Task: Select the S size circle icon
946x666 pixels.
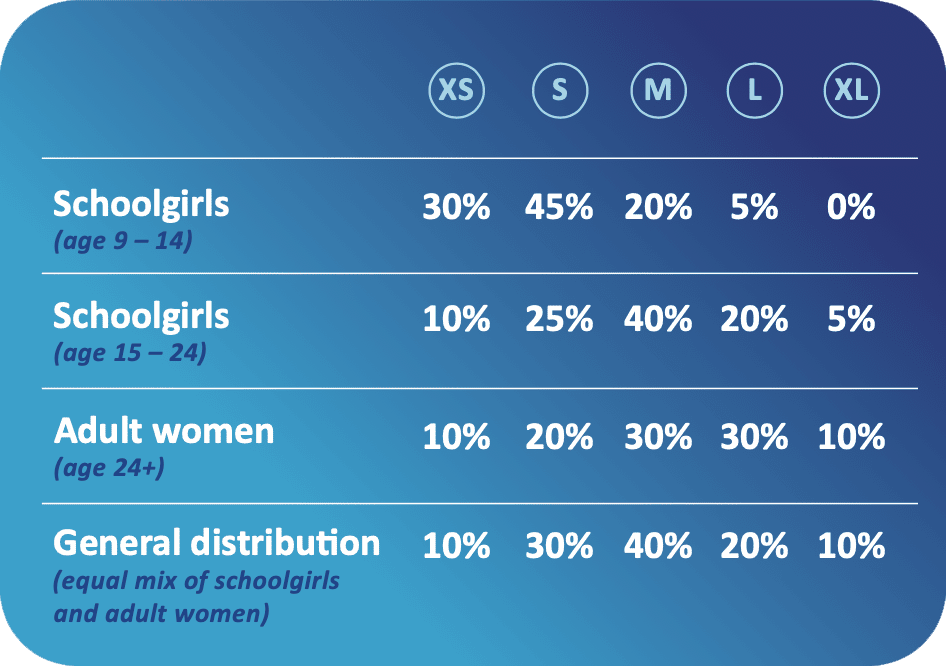Action: coord(560,90)
